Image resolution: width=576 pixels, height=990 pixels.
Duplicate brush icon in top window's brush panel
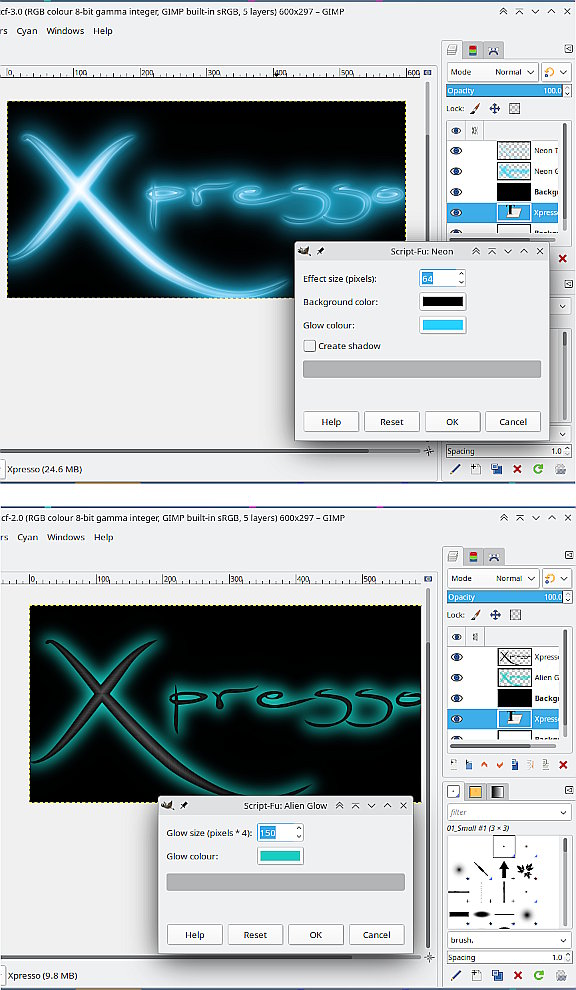(496, 469)
